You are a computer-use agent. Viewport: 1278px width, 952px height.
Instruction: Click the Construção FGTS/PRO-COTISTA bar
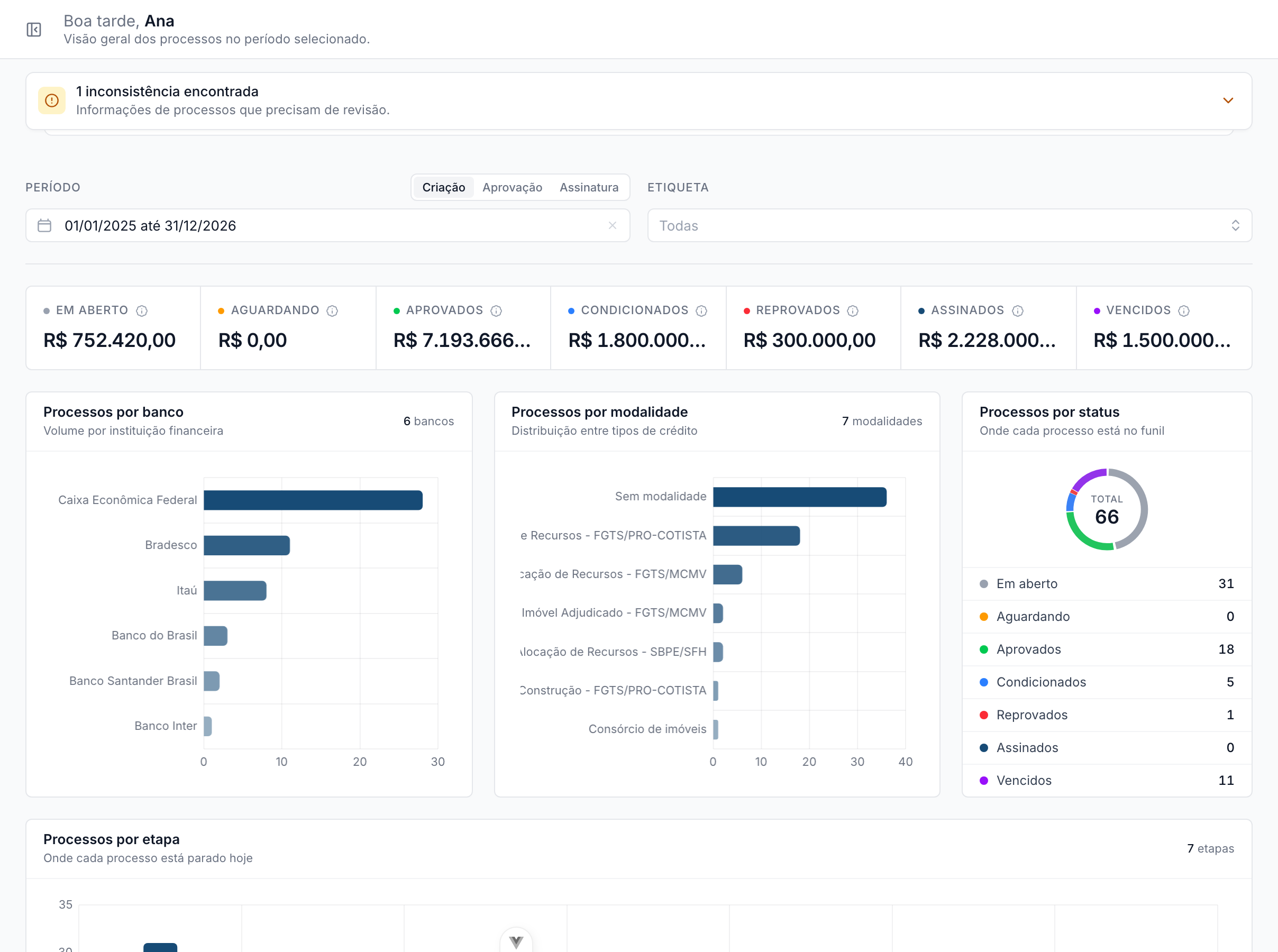716,690
